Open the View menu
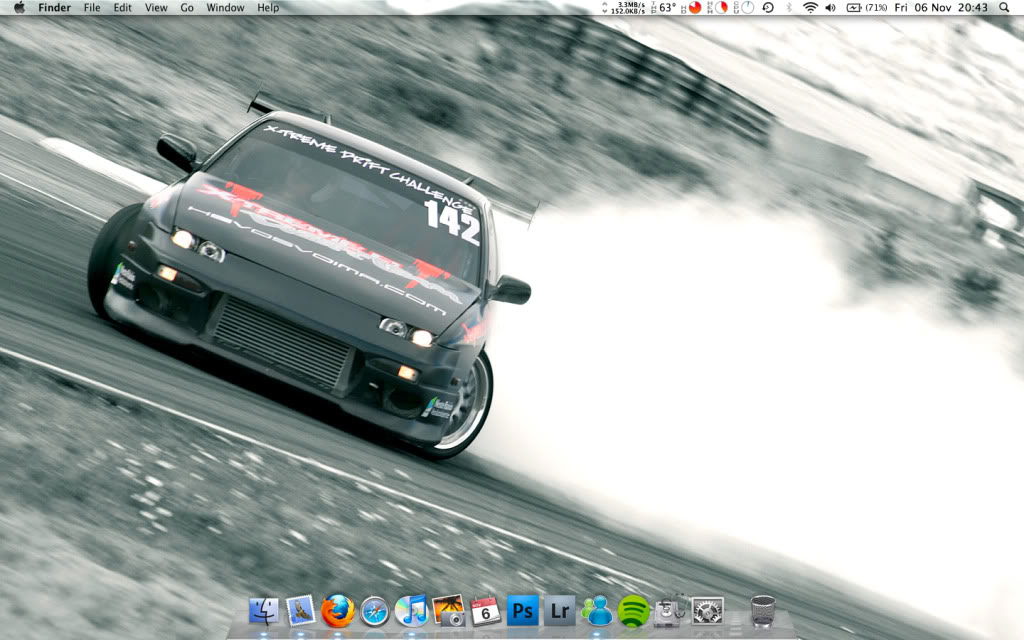The width and height of the screenshot is (1024, 640). tap(156, 7)
